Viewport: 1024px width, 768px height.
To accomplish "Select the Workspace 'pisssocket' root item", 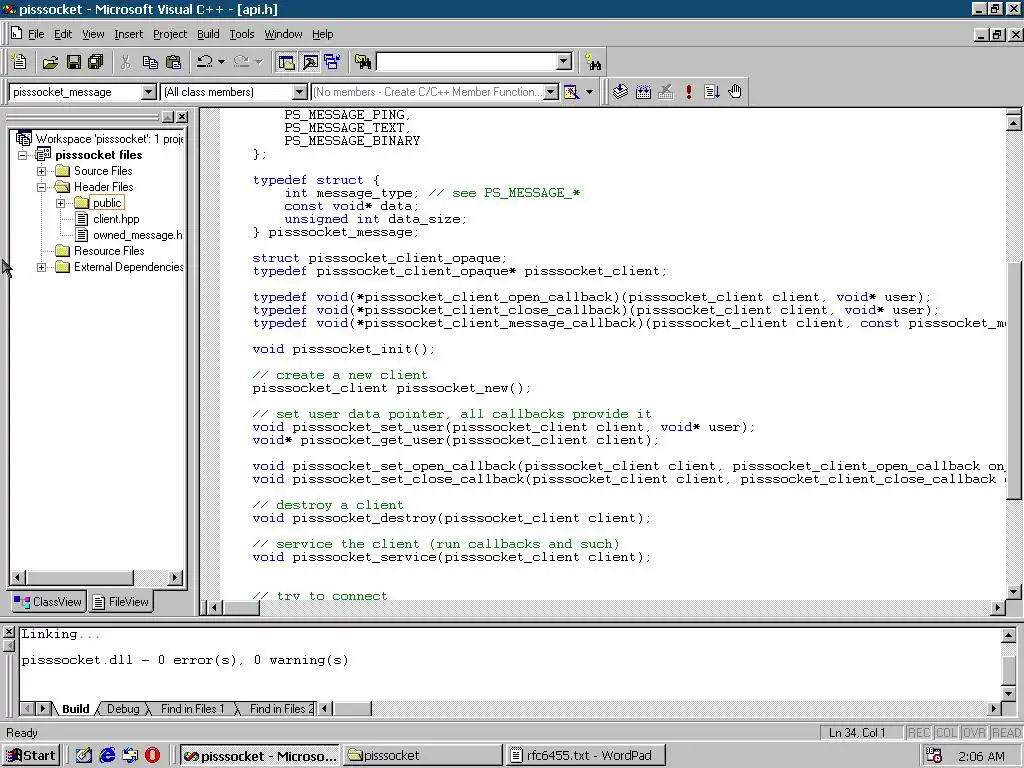I will [x=109, y=138].
